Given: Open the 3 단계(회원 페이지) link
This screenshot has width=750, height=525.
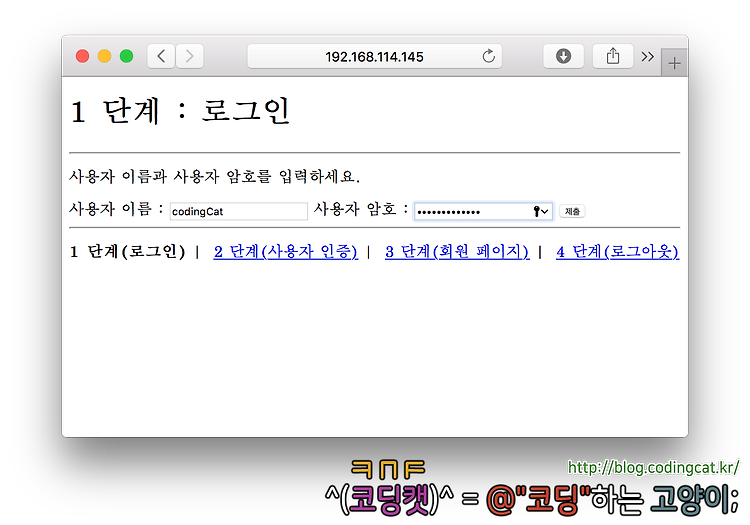Looking at the screenshot, I should click(x=457, y=252).
